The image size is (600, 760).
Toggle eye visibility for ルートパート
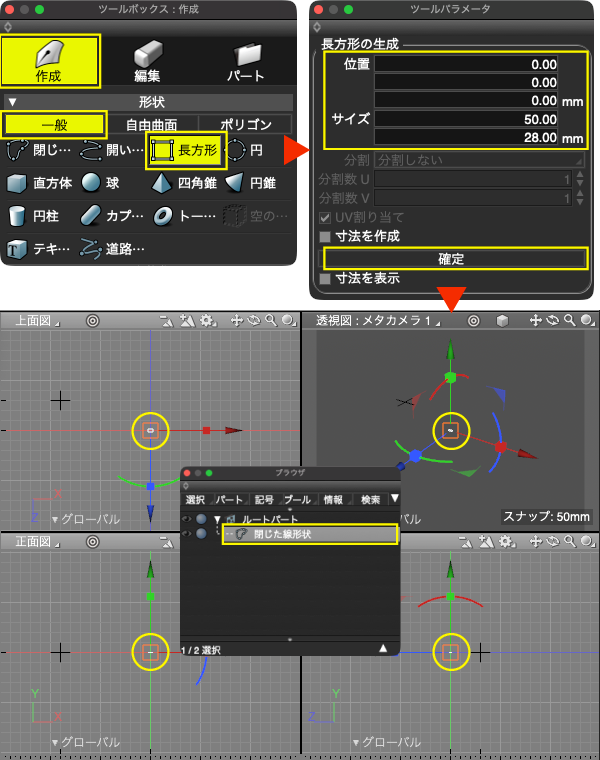(x=187, y=519)
